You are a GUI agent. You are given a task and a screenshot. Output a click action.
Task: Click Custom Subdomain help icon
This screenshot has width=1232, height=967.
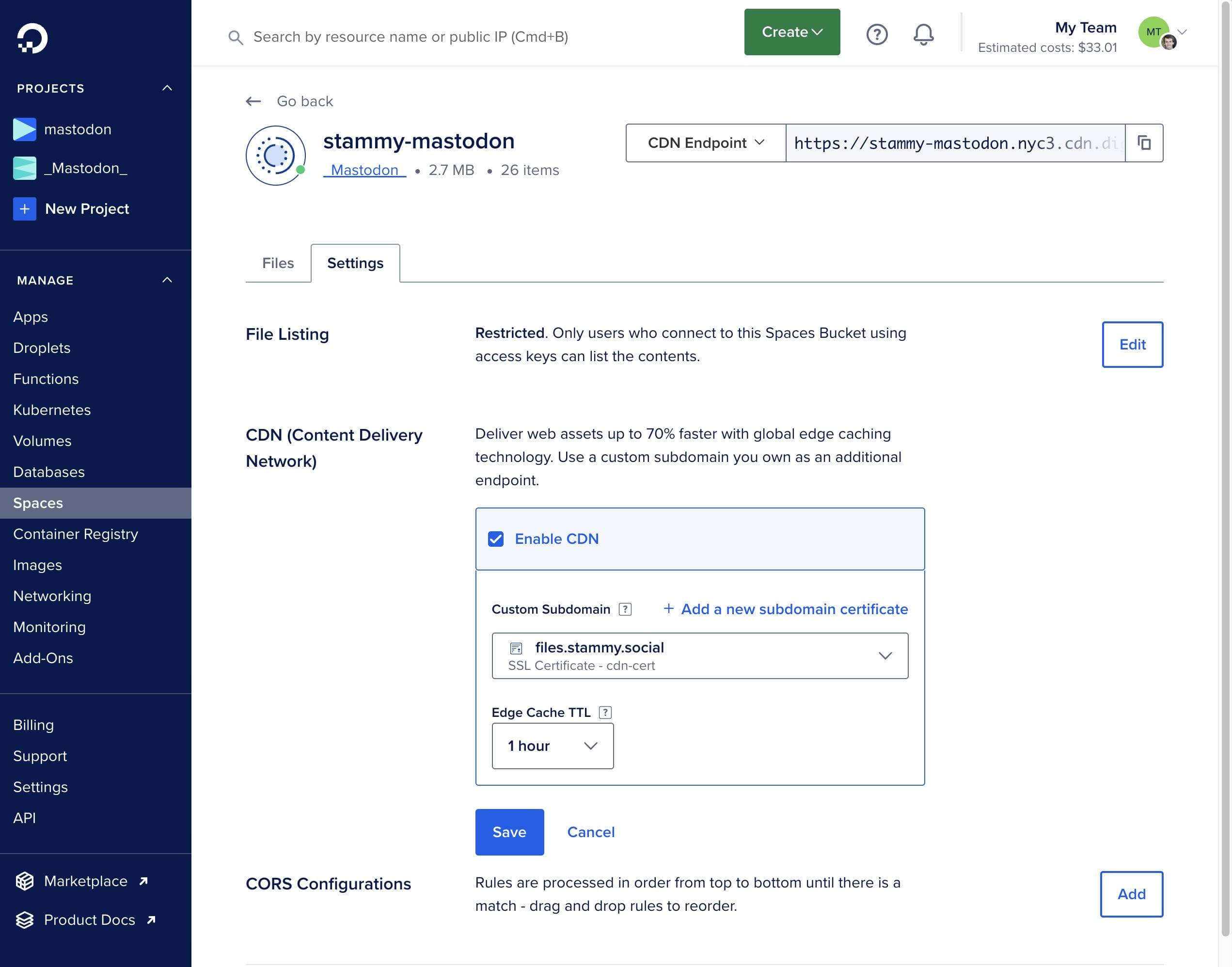[x=625, y=609]
